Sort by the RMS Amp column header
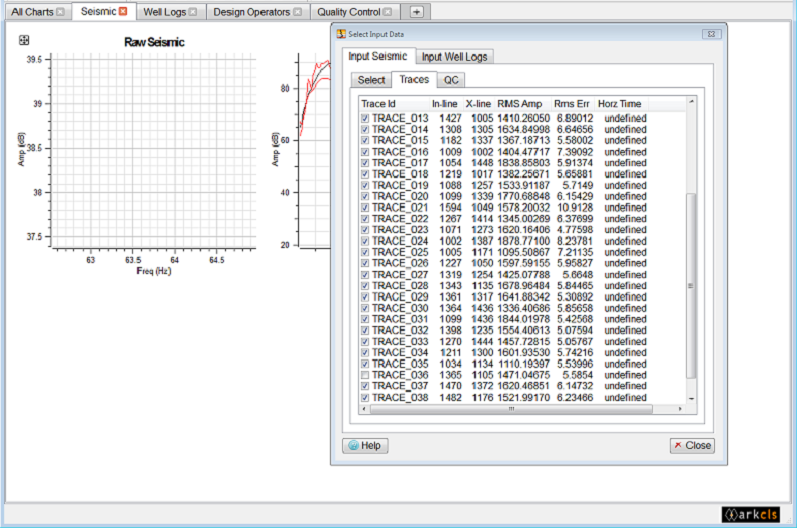Screen dimensions: 797x528 coord(520,104)
